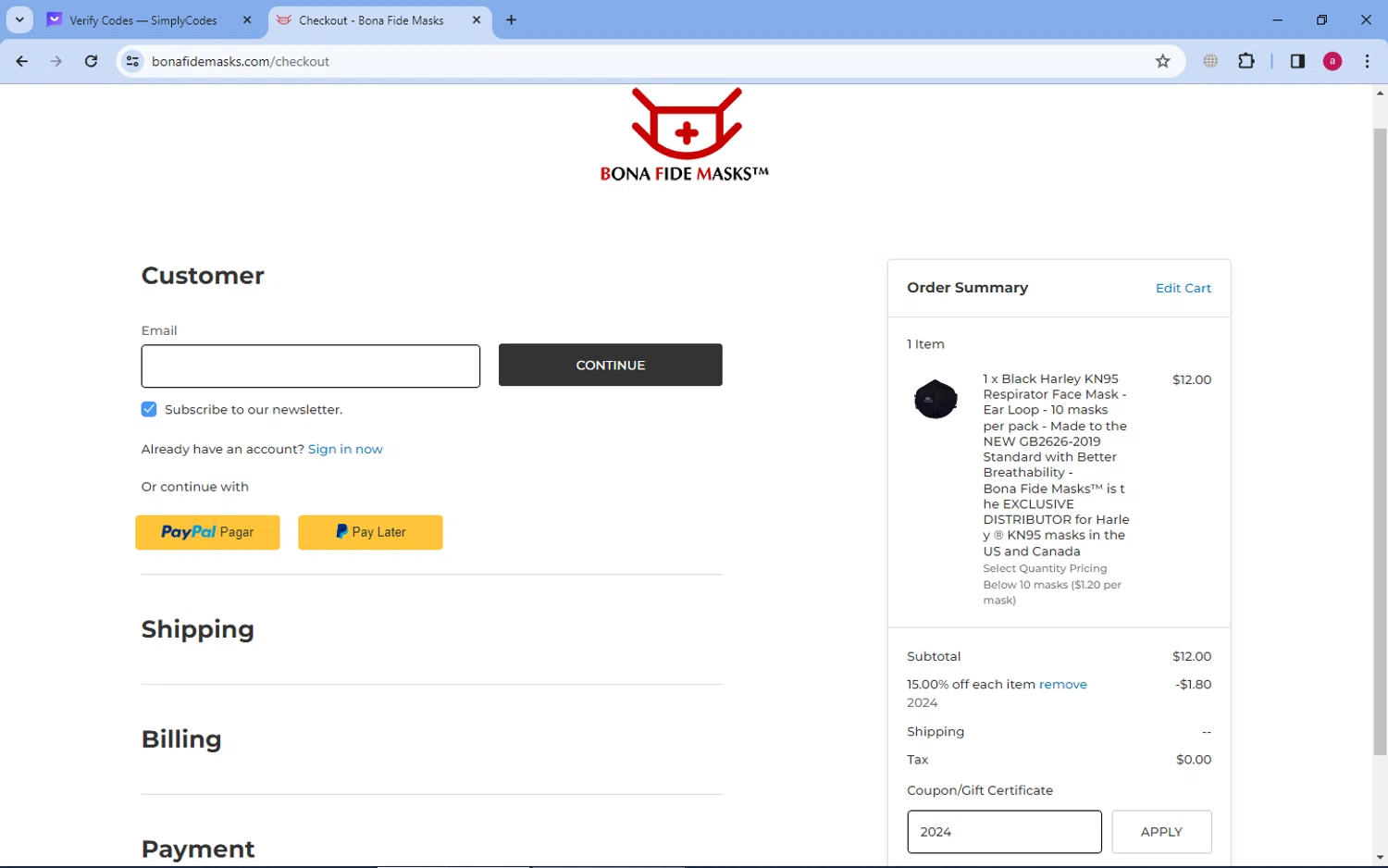Apply the coupon code
Image resolution: width=1388 pixels, height=868 pixels.
(x=1161, y=832)
